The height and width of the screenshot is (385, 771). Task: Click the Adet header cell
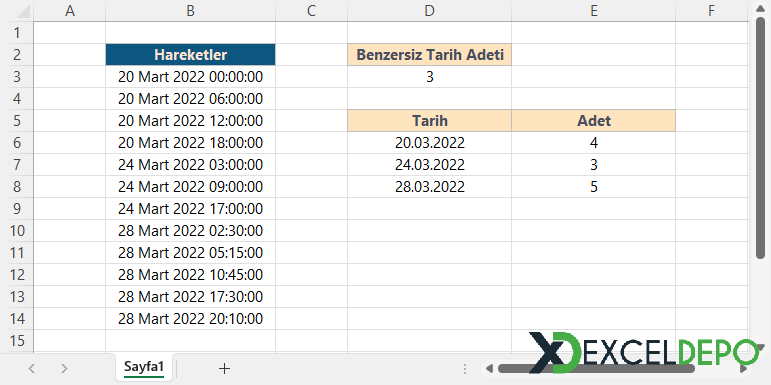pos(593,120)
